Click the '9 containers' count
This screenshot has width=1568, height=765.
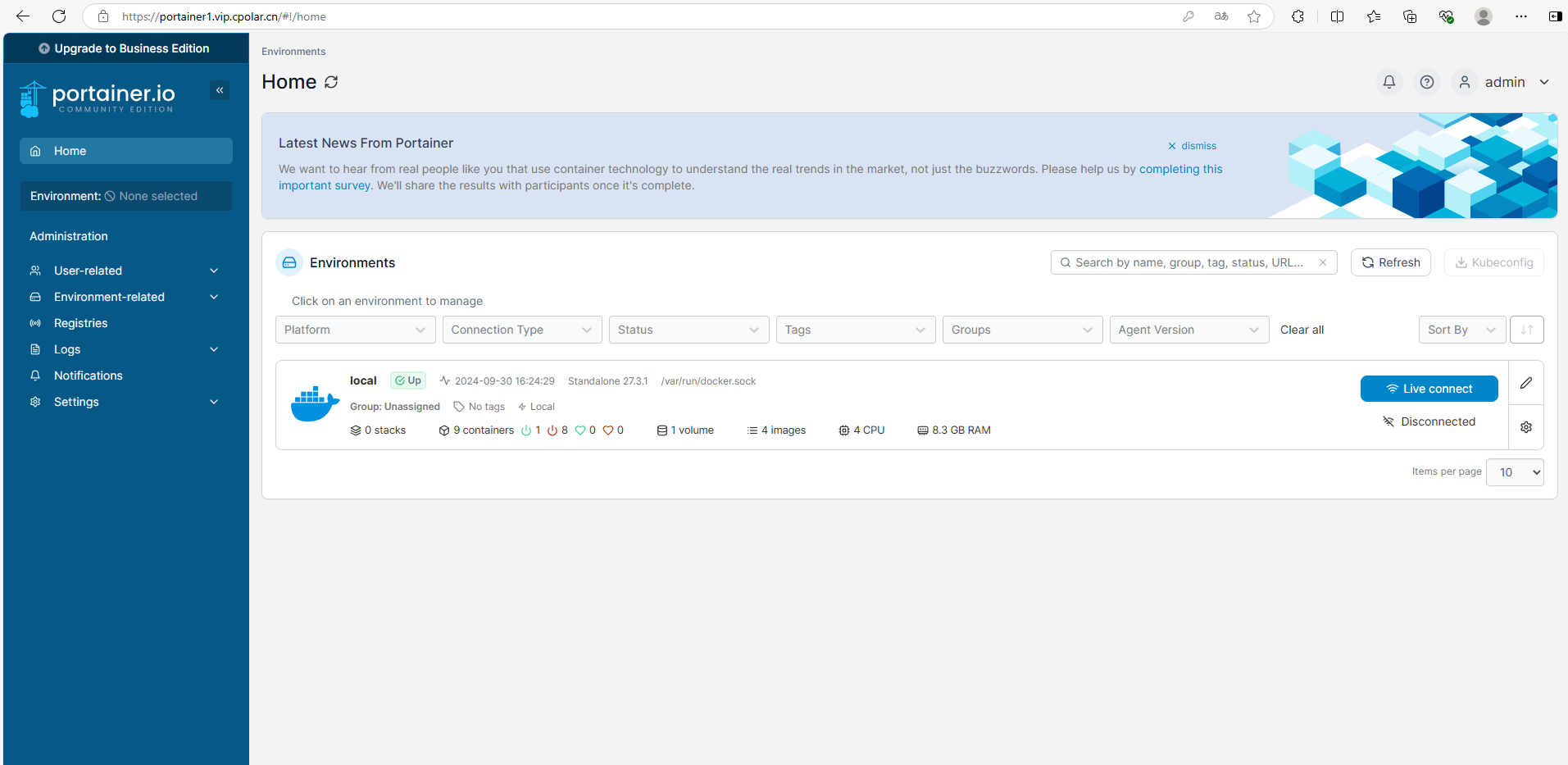[x=477, y=430]
